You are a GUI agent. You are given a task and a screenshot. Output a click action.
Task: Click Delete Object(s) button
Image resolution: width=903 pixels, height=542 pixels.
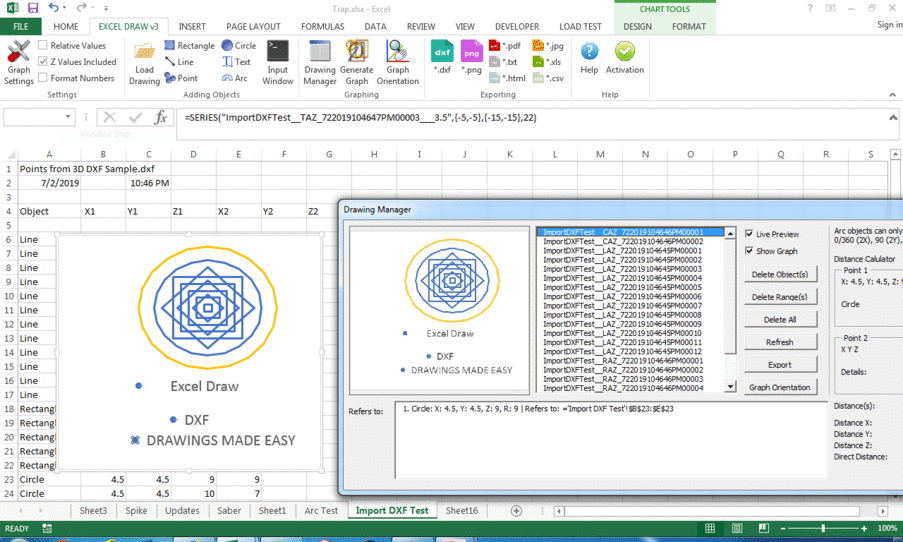click(780, 274)
